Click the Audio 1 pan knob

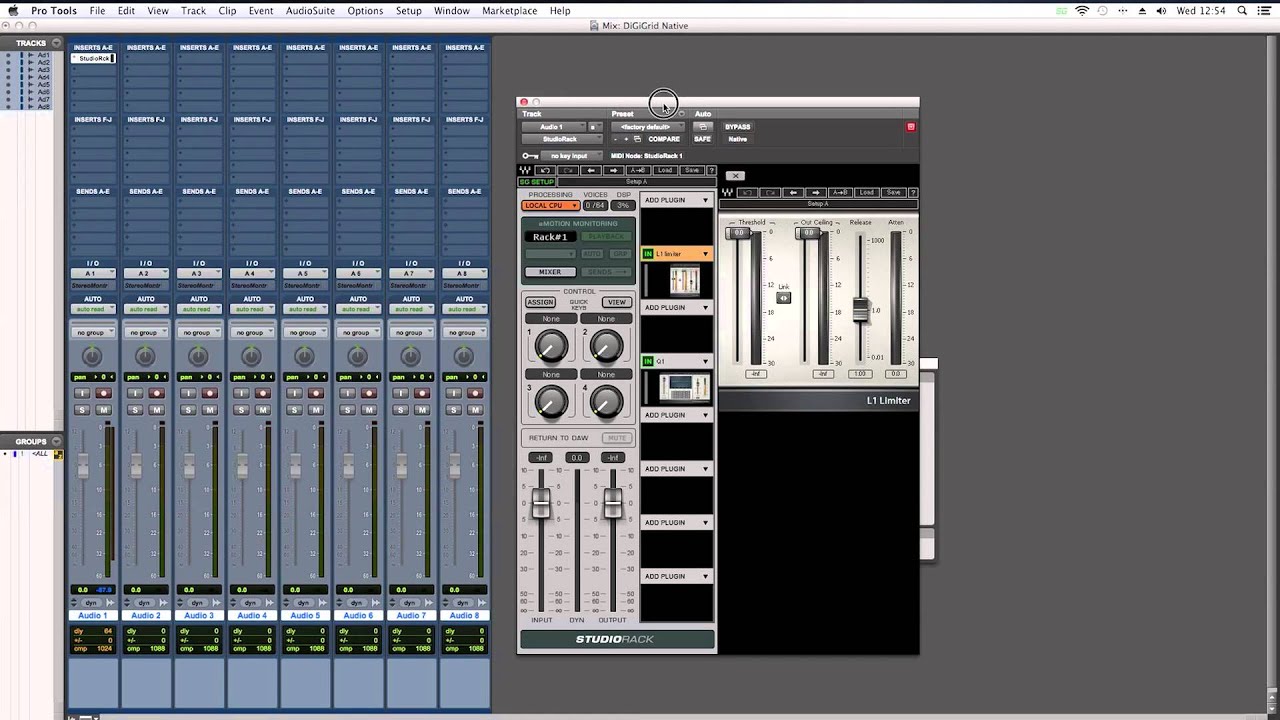tap(92, 356)
